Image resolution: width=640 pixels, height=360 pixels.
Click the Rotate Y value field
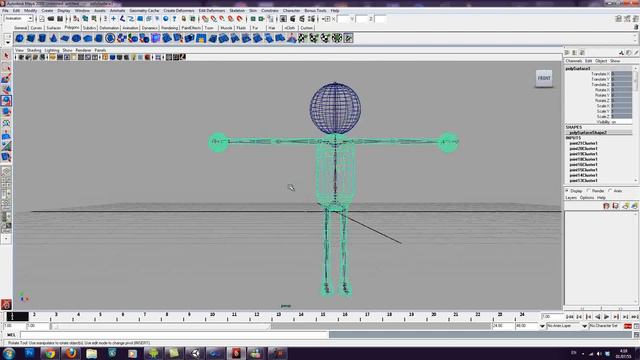click(x=621, y=95)
